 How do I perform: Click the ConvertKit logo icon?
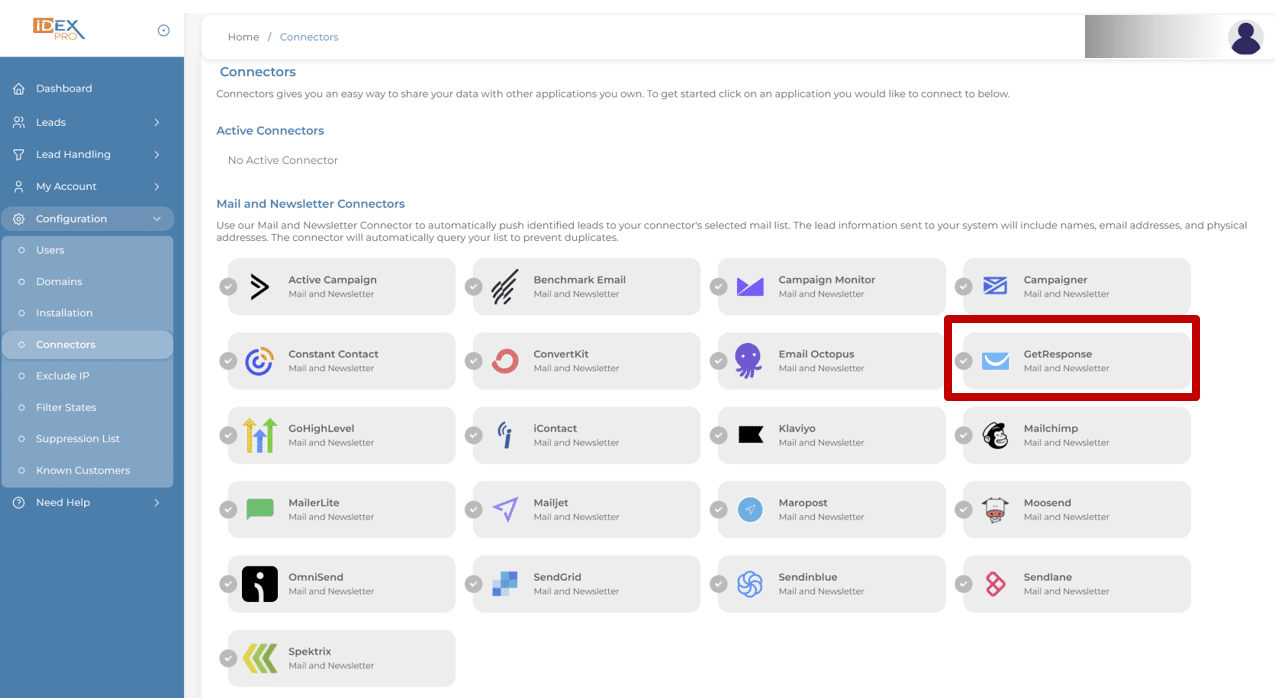(x=505, y=361)
